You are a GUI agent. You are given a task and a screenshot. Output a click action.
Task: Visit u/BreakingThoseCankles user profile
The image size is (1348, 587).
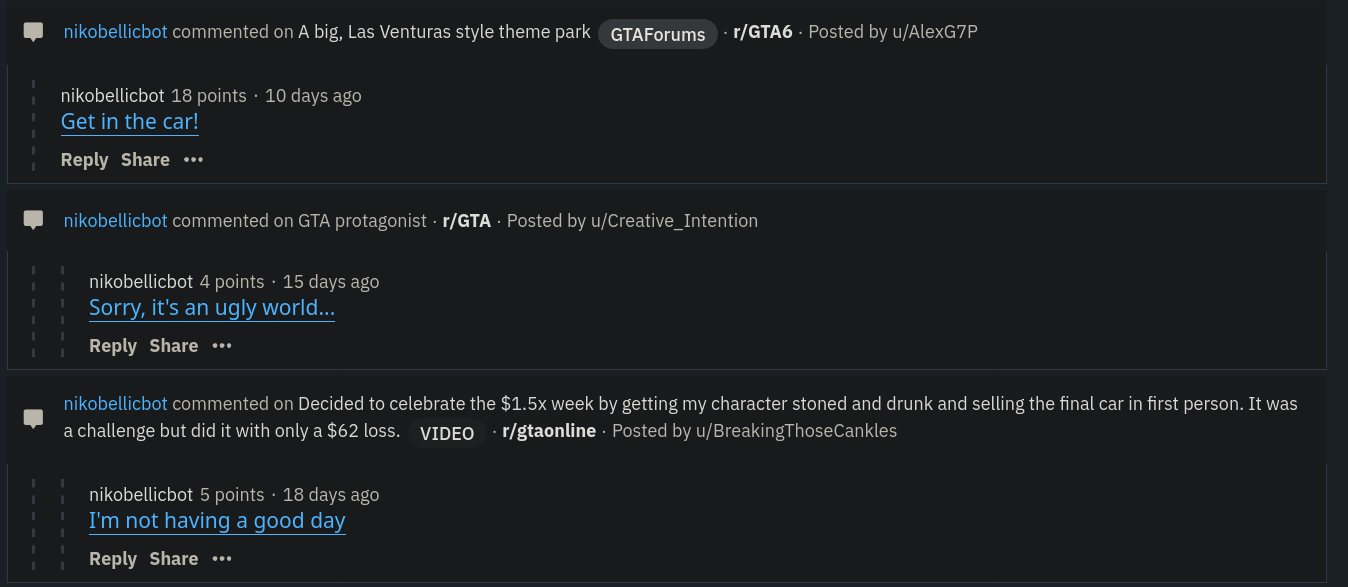795,431
